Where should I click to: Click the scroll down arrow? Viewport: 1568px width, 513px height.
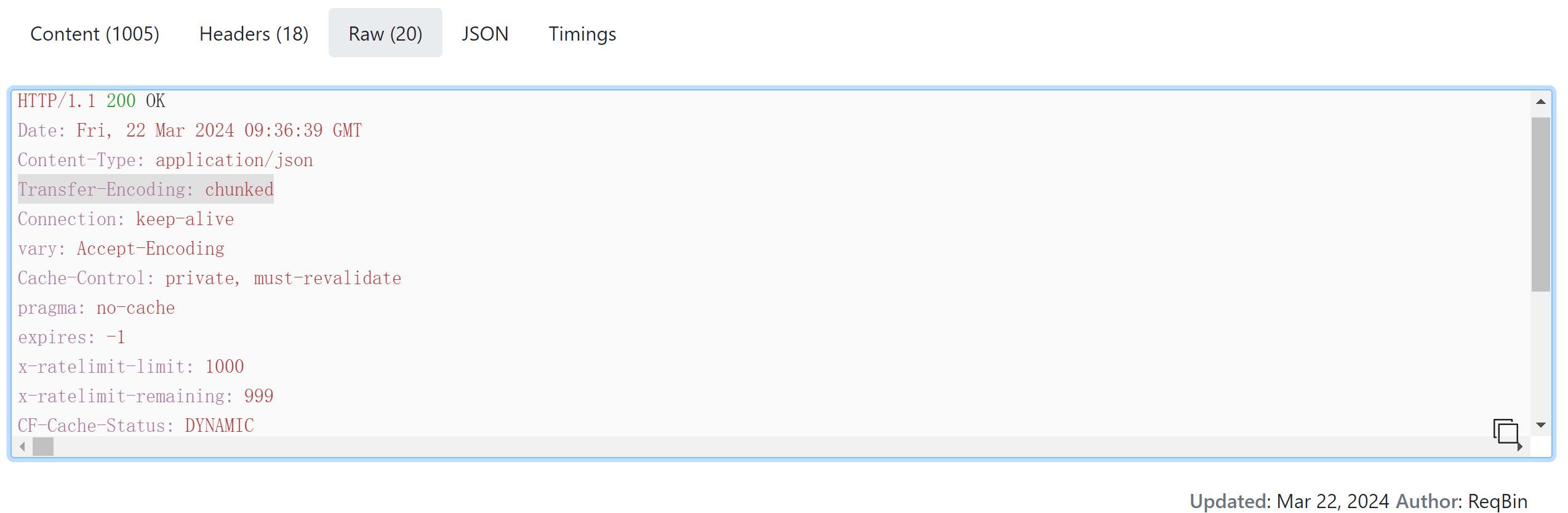[x=1540, y=425]
